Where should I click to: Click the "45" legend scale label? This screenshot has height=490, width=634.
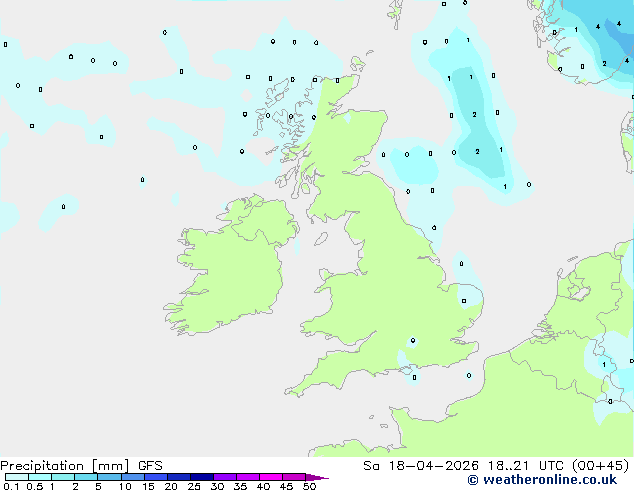(x=286, y=486)
